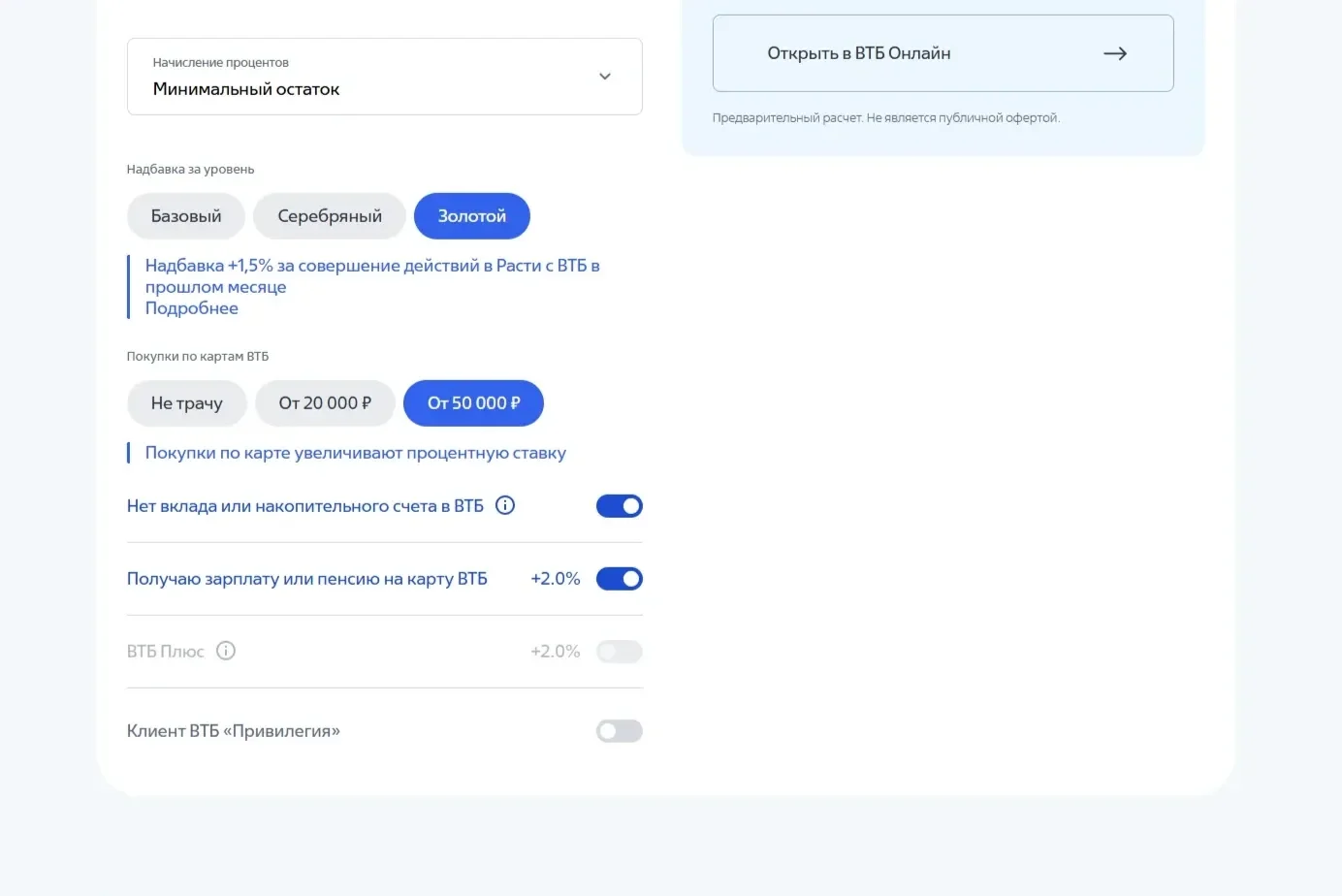Open the info icon next to ВТБ Плюс
Viewport: 1342px width, 896px height.
(x=226, y=651)
